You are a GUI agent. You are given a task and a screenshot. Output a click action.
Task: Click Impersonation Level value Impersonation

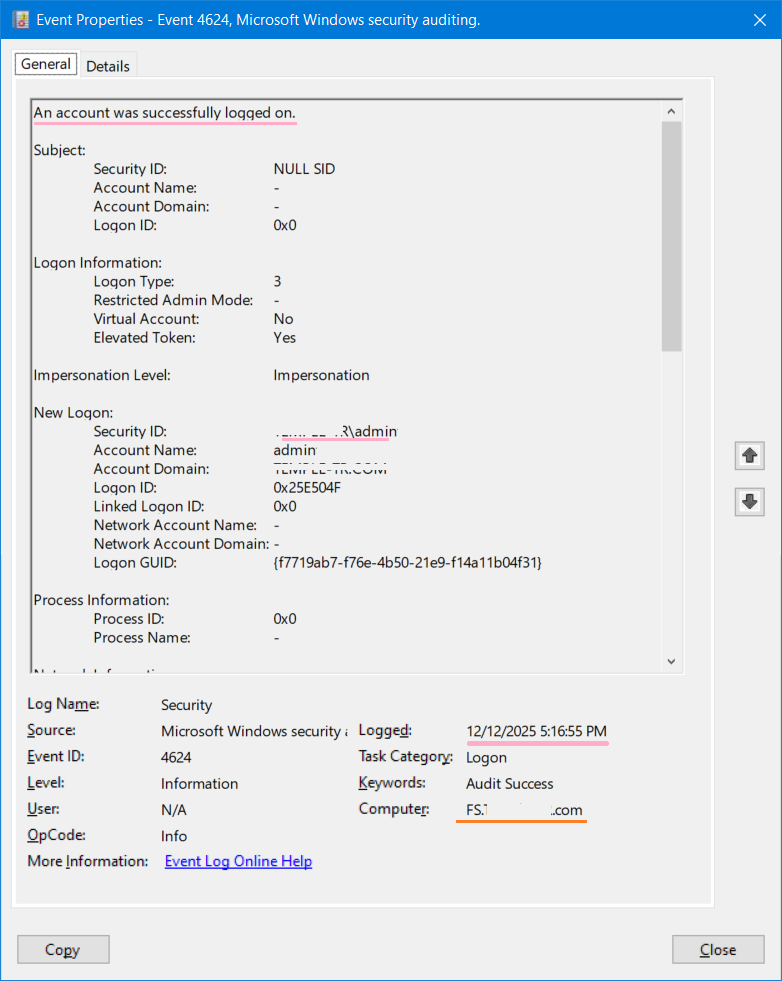point(321,375)
